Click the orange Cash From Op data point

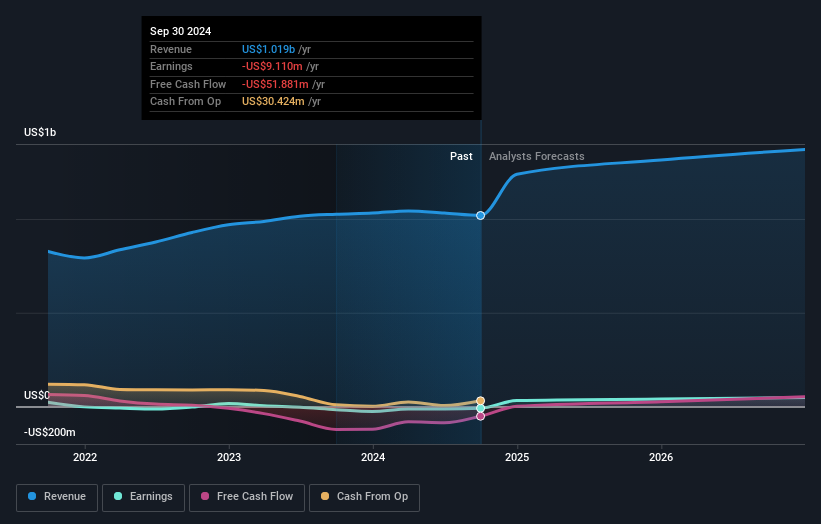point(480,401)
